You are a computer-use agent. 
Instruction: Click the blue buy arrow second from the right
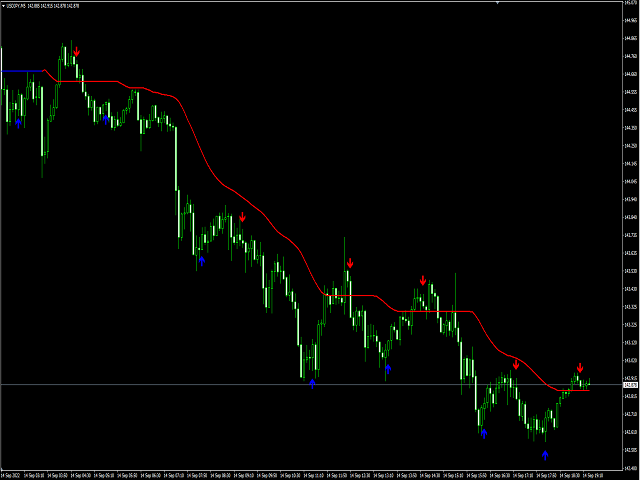[x=484, y=433]
